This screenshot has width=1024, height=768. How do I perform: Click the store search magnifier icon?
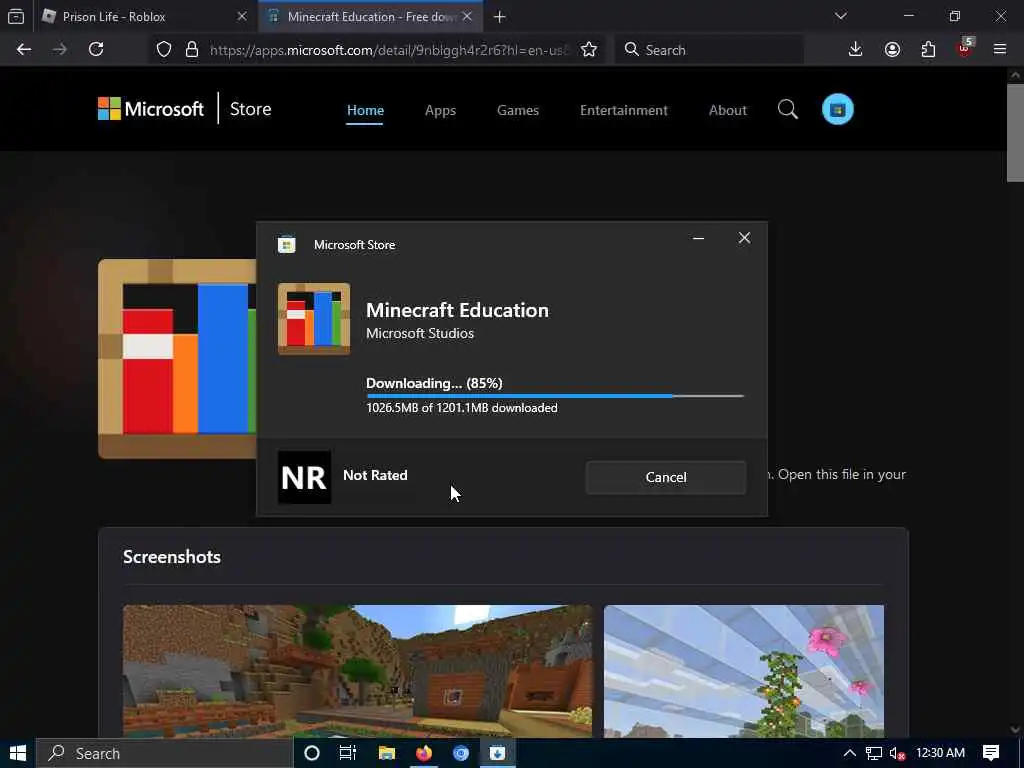coord(788,109)
